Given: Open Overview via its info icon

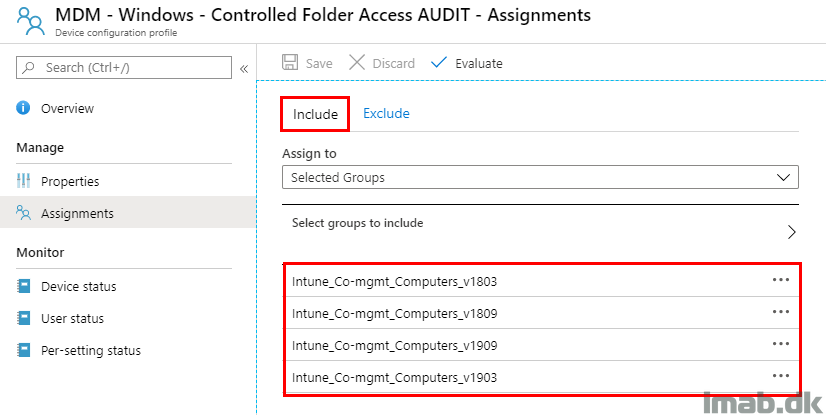Looking at the screenshot, I should pyautogui.click(x=24, y=108).
